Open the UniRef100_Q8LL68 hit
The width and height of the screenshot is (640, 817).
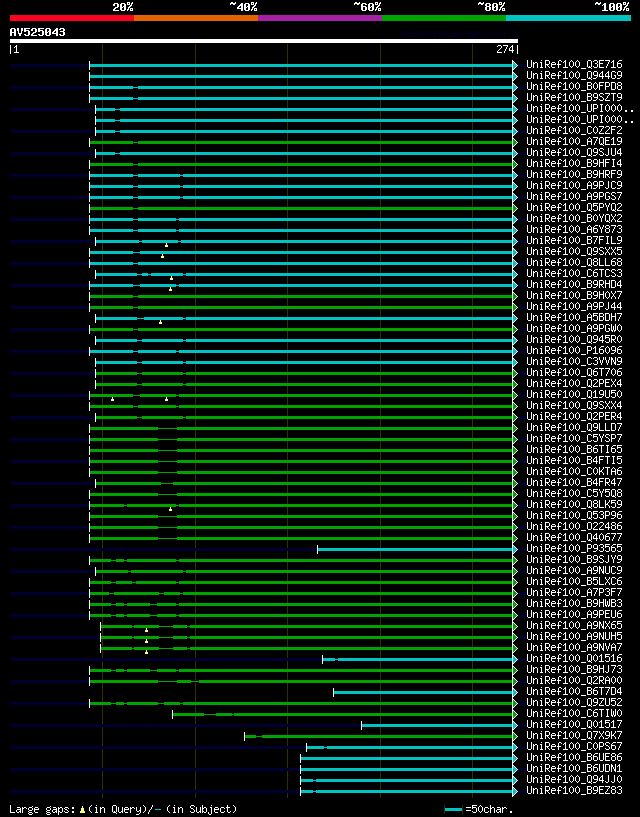pos(574,263)
